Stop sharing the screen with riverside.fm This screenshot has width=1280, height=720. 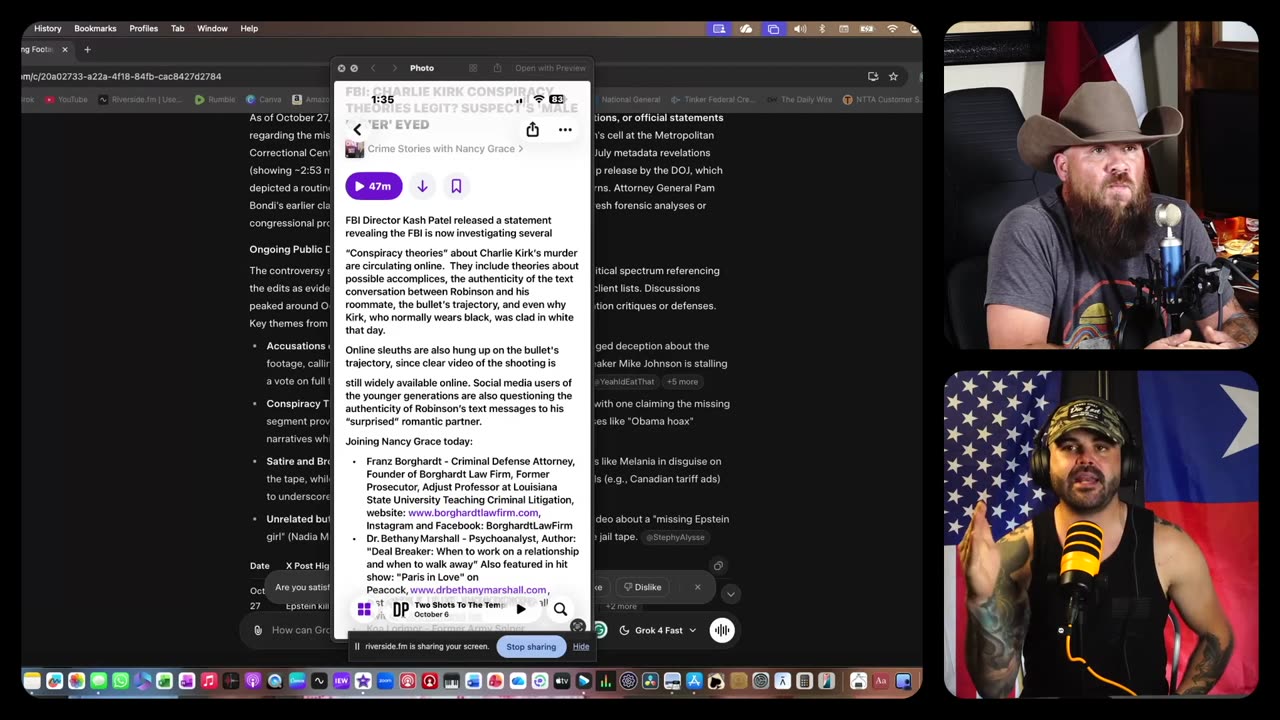tap(531, 647)
